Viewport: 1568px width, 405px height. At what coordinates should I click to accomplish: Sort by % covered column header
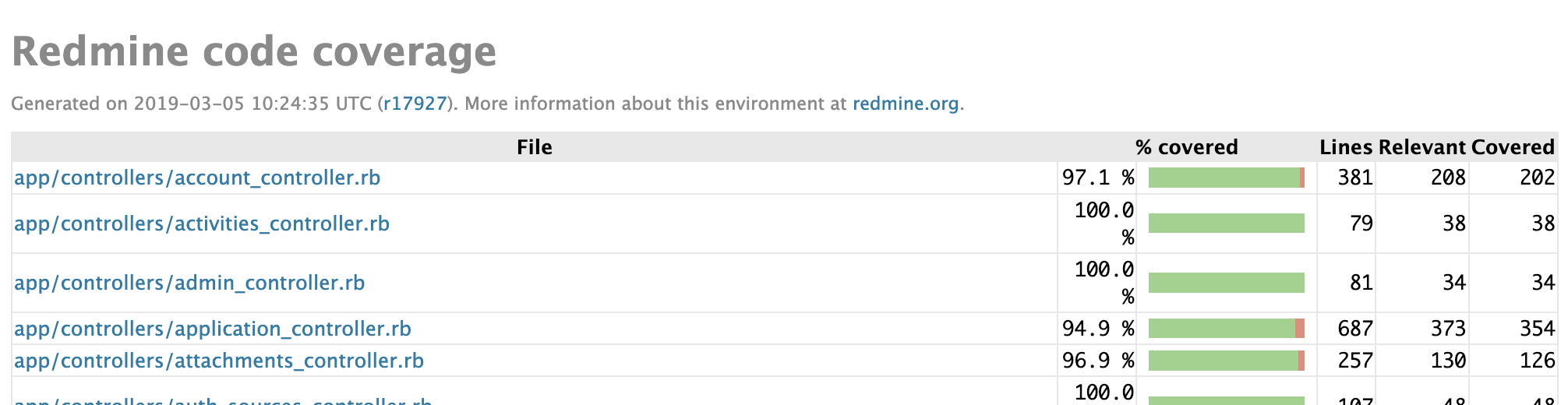[1187, 147]
